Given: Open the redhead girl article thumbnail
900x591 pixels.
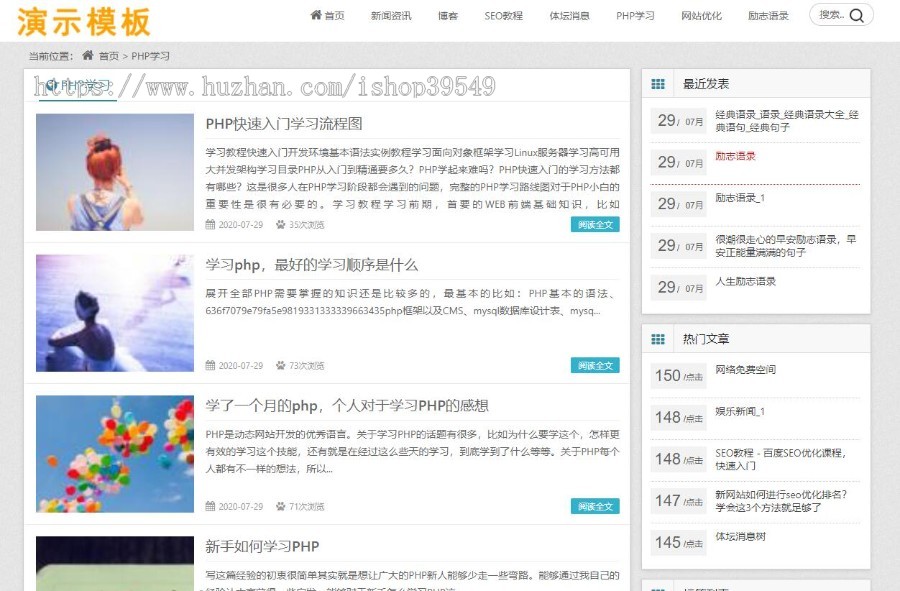Looking at the screenshot, I should coord(115,172).
